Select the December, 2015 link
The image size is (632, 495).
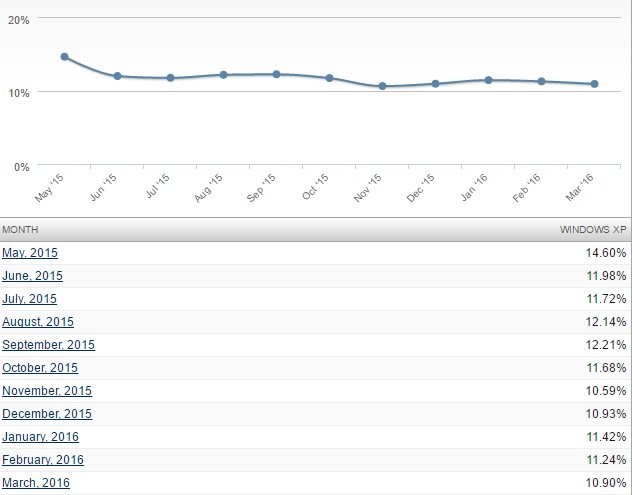click(47, 414)
